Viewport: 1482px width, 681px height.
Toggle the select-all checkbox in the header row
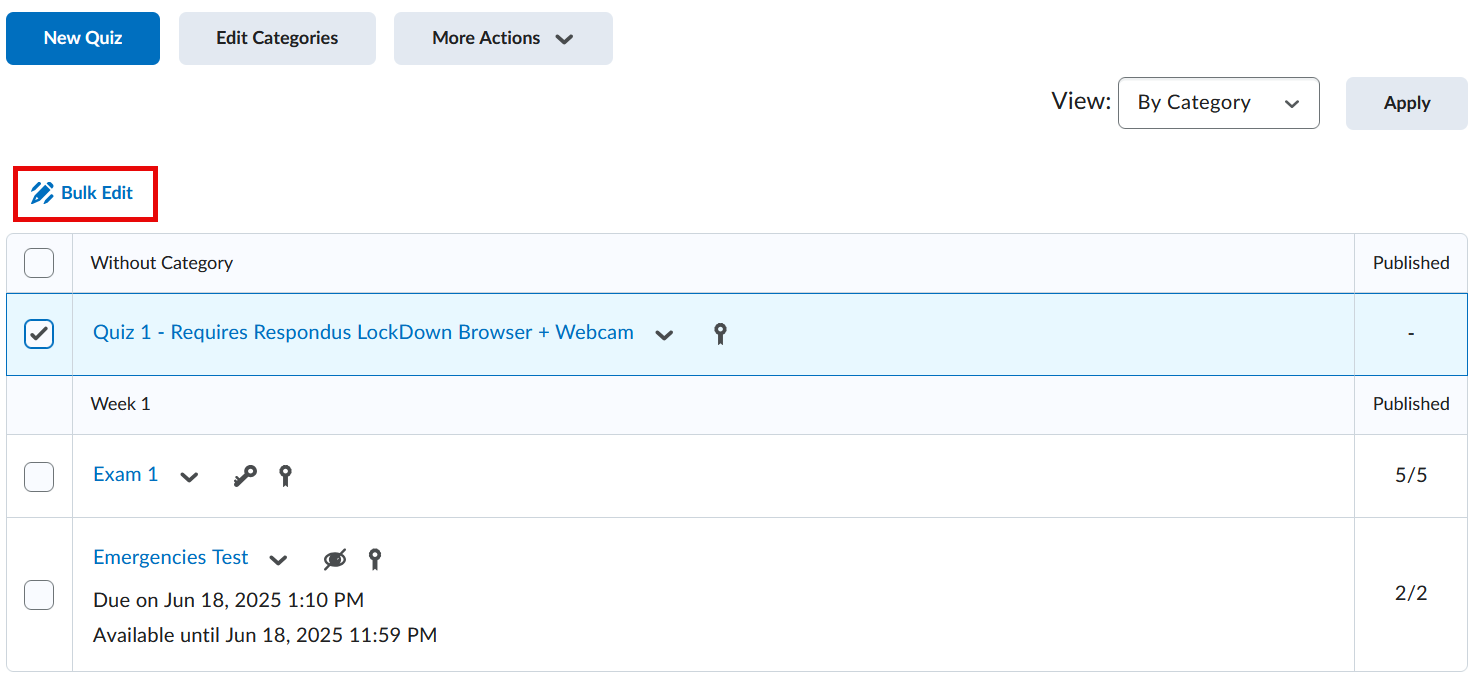[39, 263]
